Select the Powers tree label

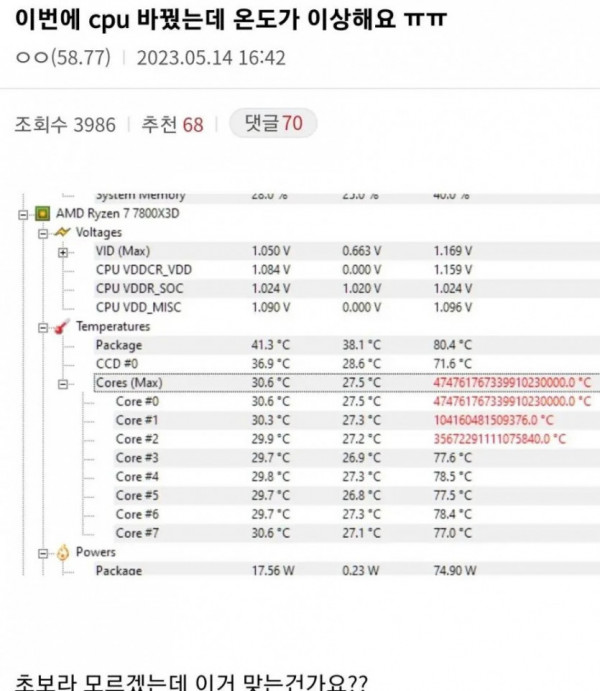pyautogui.click(x=96, y=552)
